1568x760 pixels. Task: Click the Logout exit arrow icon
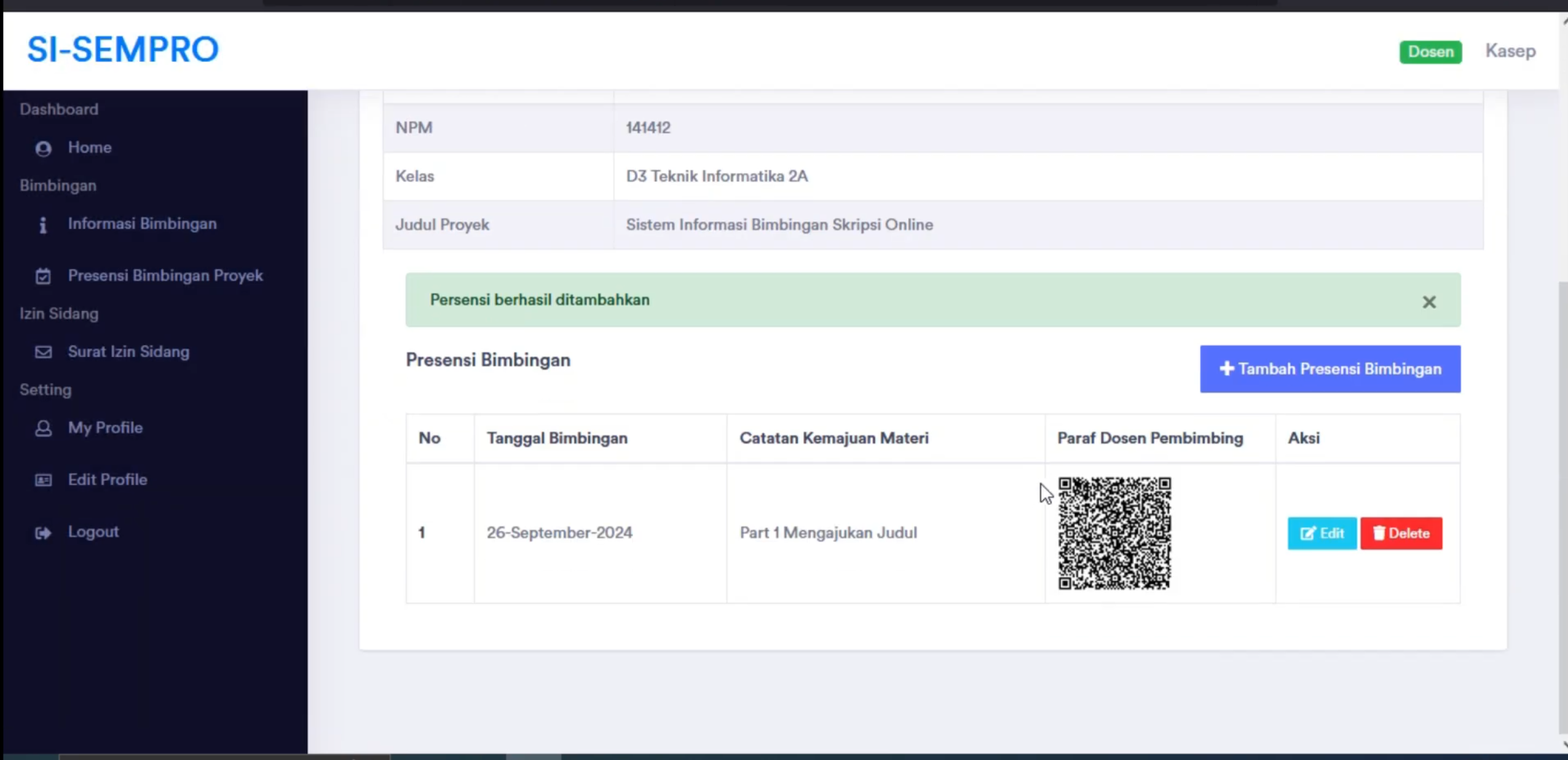point(43,532)
